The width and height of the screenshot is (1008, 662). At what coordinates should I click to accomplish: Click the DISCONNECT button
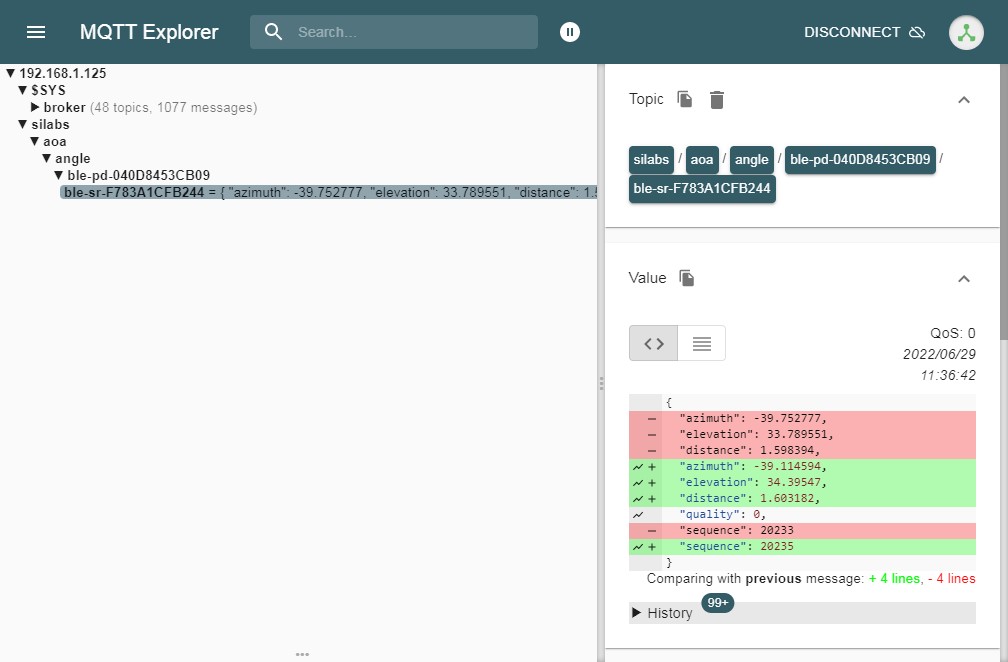[864, 32]
